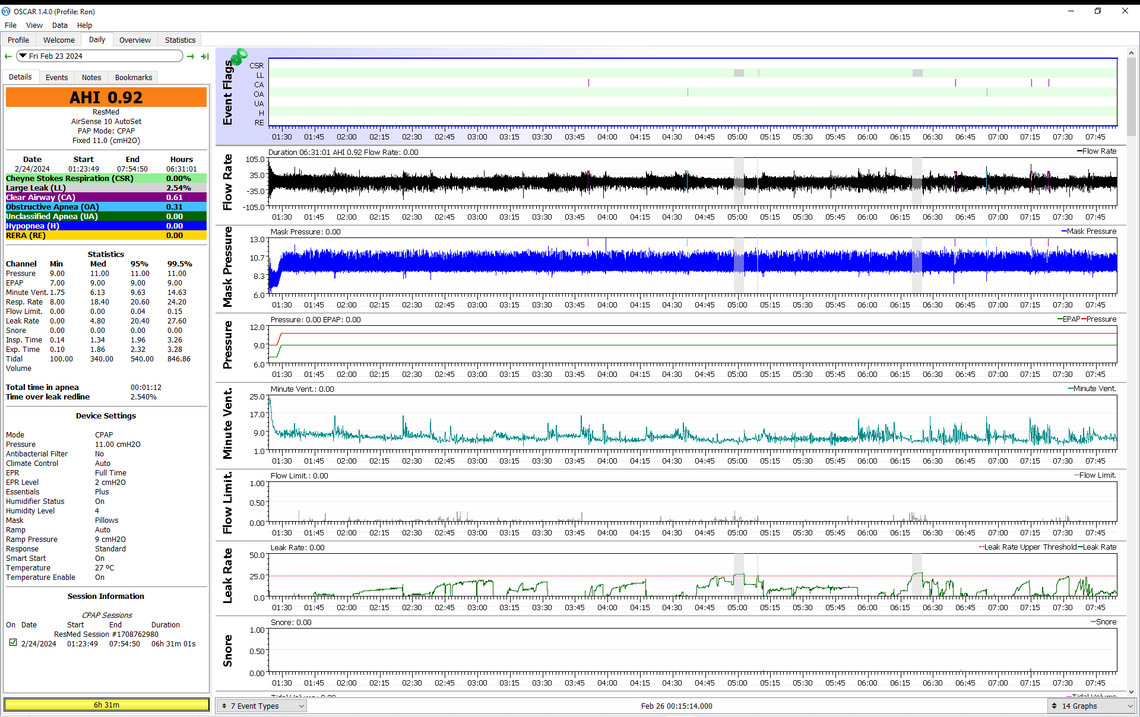Click the 'Minute Vent.' row in Statistics table
The image size is (1140, 717).
[106, 292]
